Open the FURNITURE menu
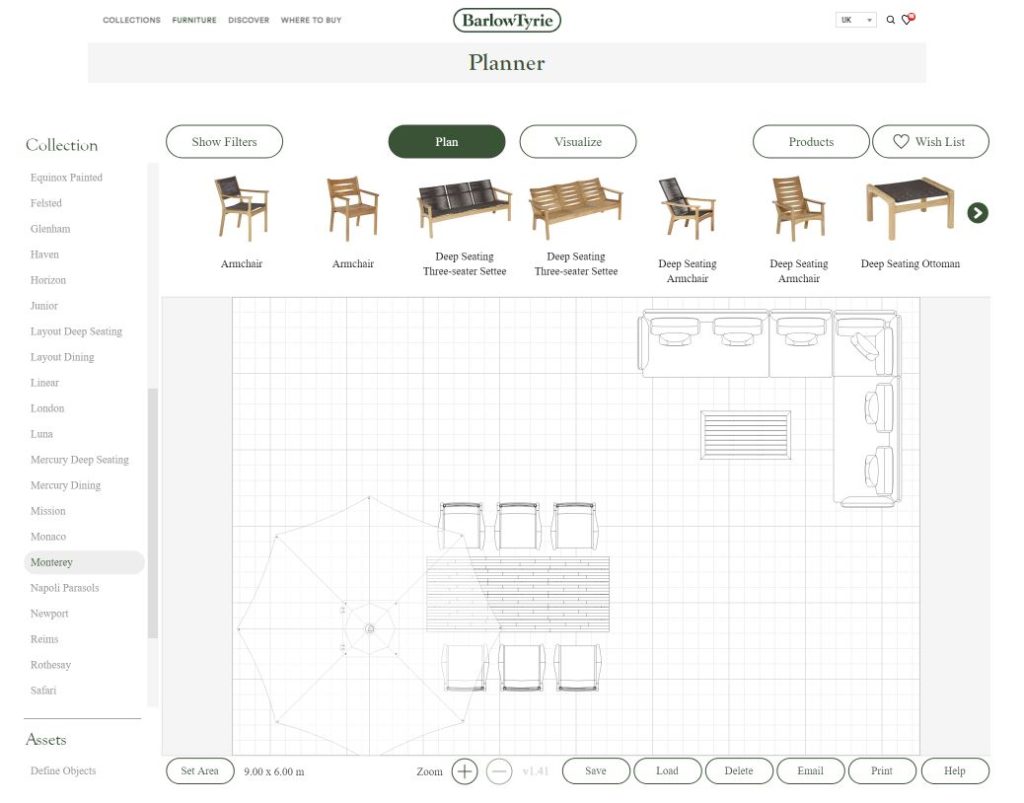This screenshot has width=1024, height=803. click(x=194, y=20)
